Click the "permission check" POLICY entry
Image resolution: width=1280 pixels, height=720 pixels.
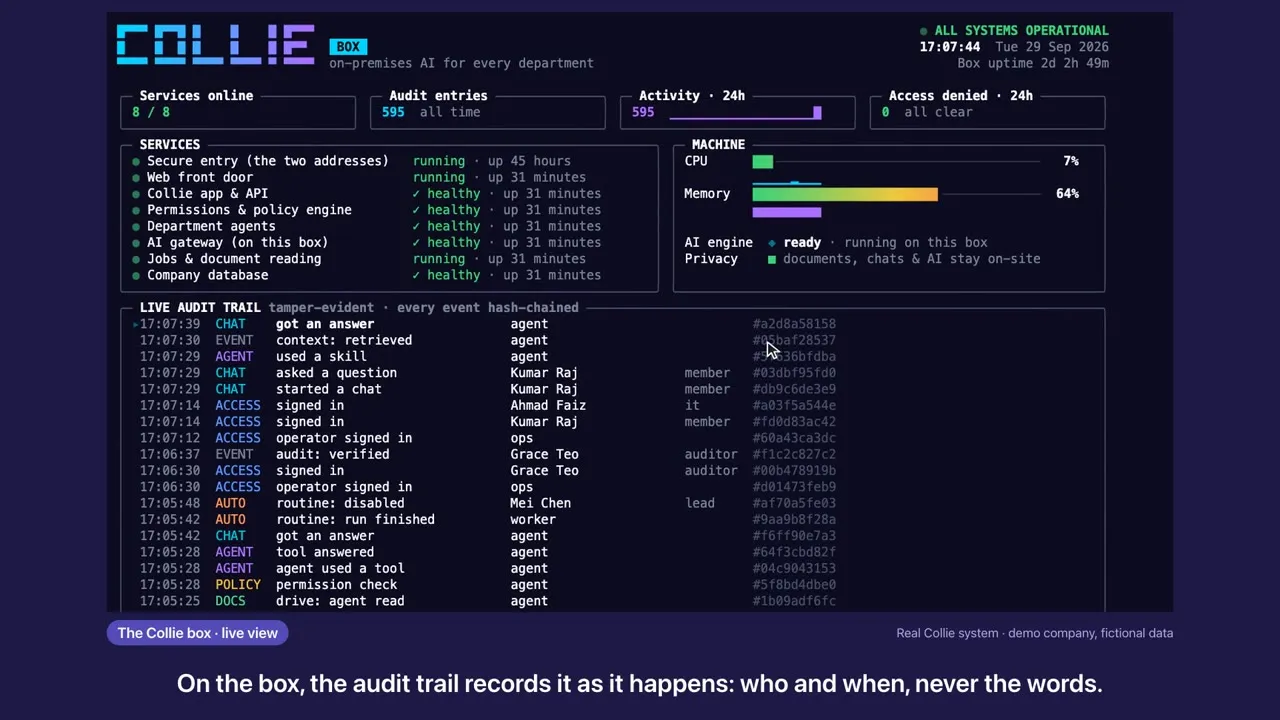[336, 585]
